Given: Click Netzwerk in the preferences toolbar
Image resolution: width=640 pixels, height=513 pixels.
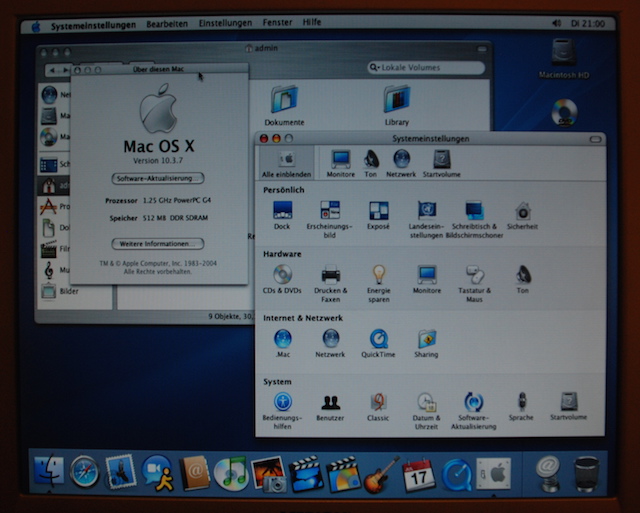Looking at the screenshot, I should click(401, 163).
